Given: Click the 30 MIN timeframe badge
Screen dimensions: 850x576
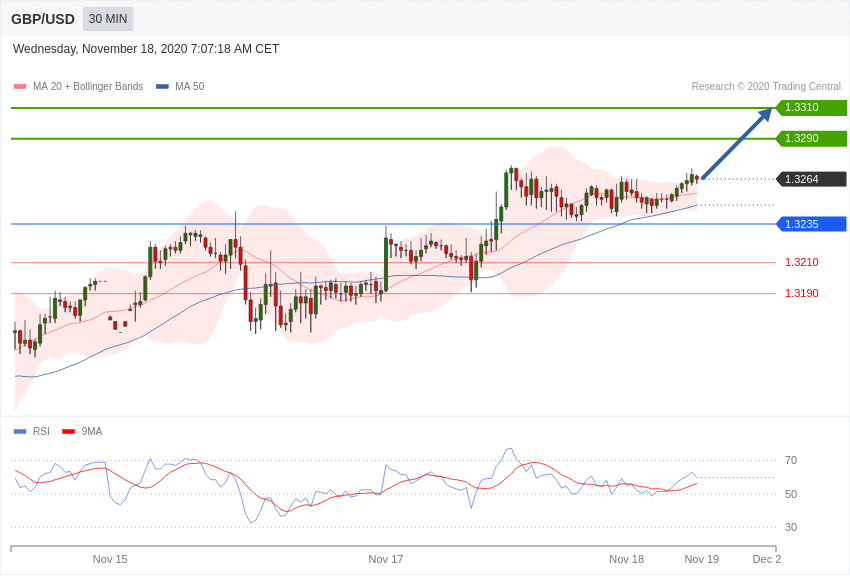Looking at the screenshot, I should tap(108, 19).
